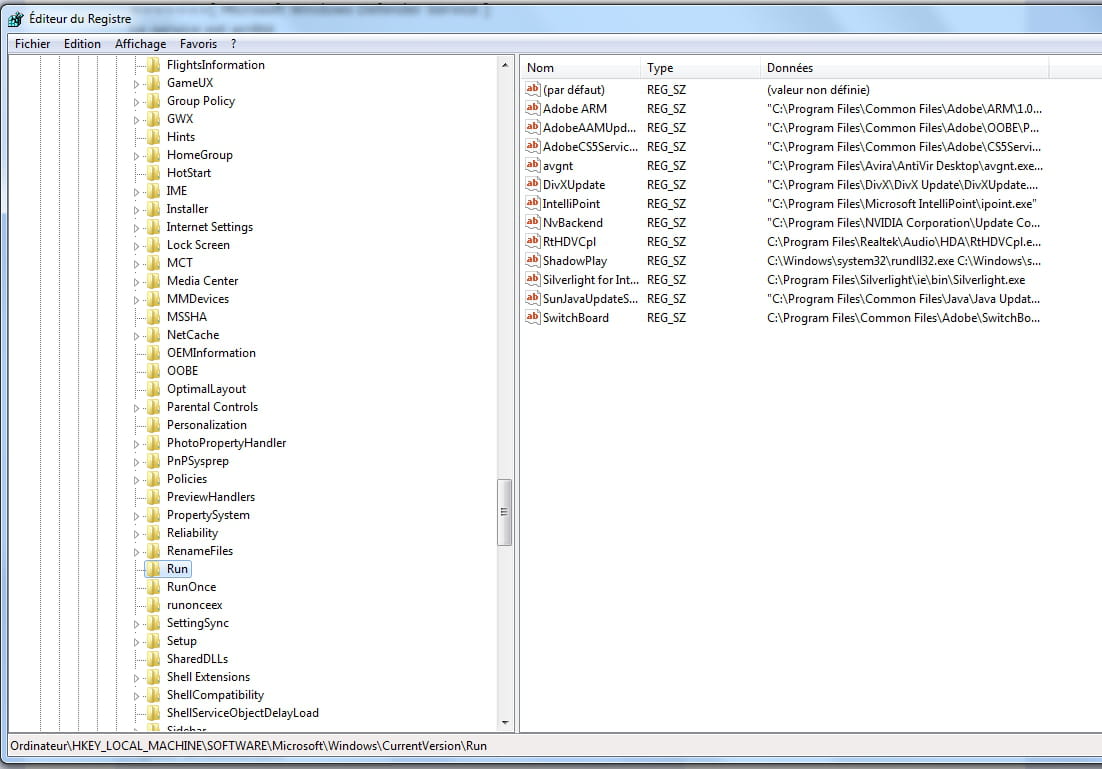The image size is (1102, 769).
Task: Select the ShellServiceObjectDelayLoad key
Action: (242, 713)
